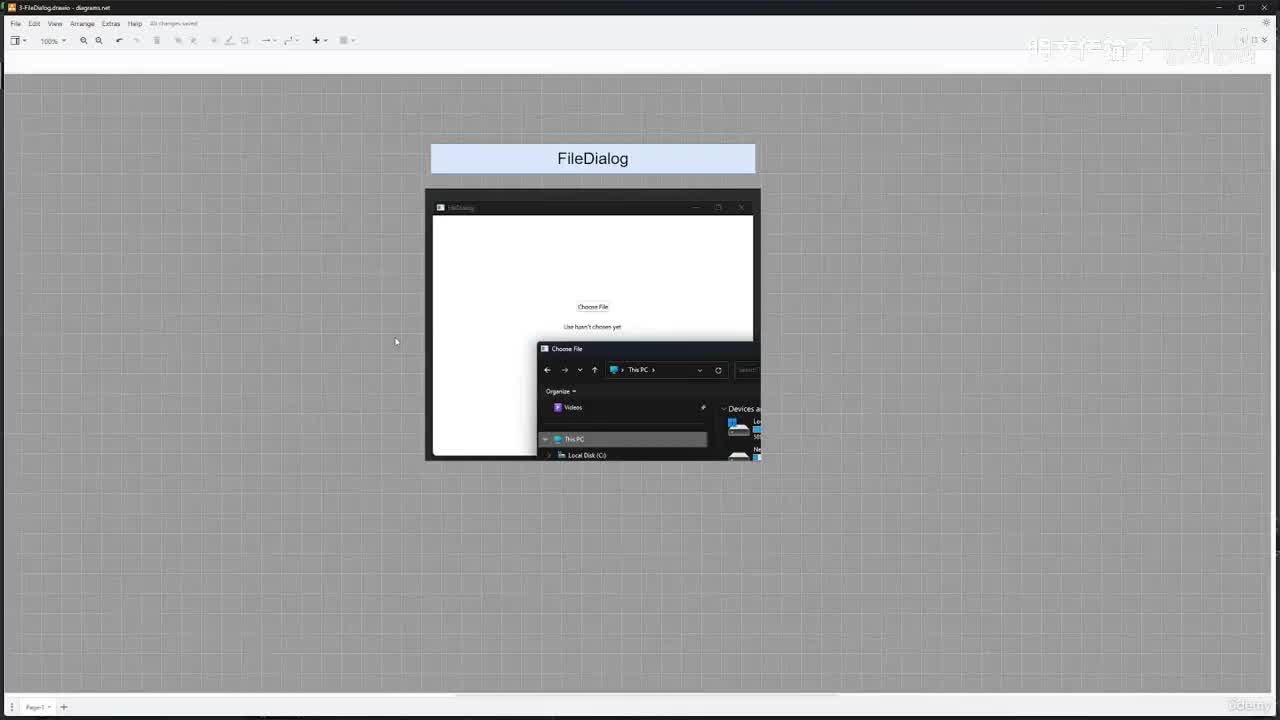Image resolution: width=1280 pixels, height=720 pixels.
Task: Select This PC in the navigation tree
Action: pyautogui.click(x=623, y=439)
